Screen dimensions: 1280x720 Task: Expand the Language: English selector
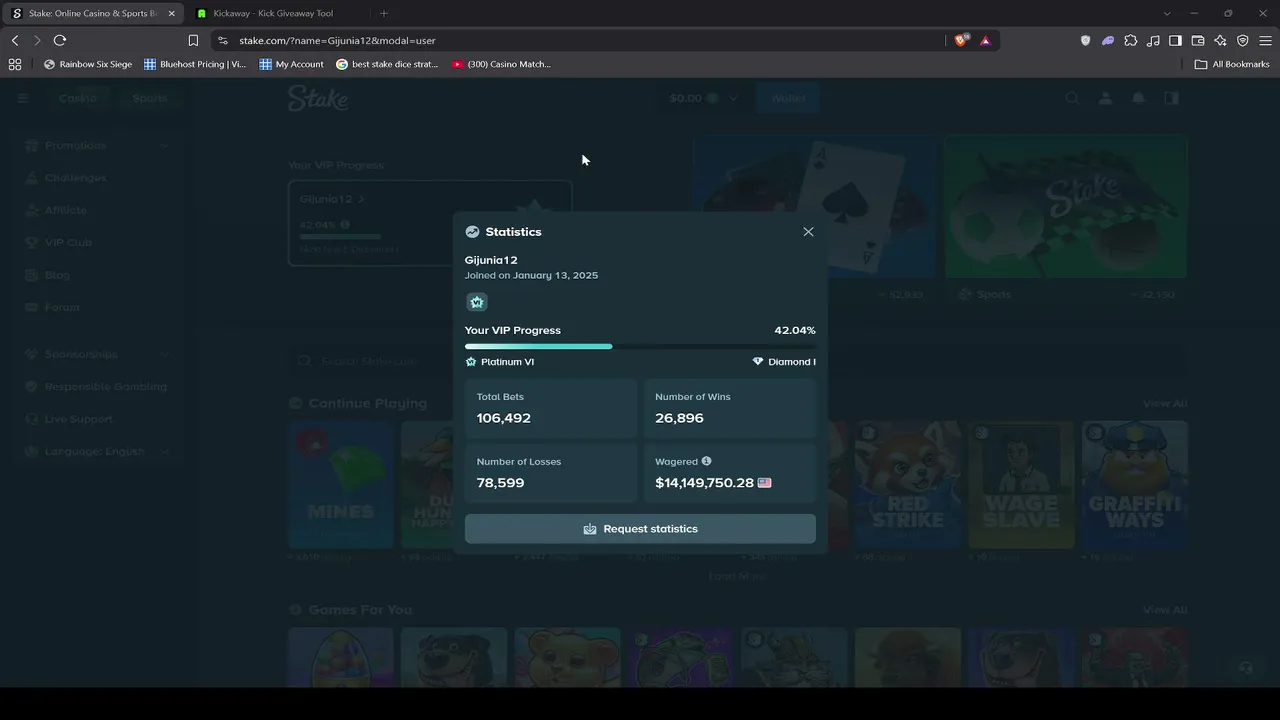98,451
